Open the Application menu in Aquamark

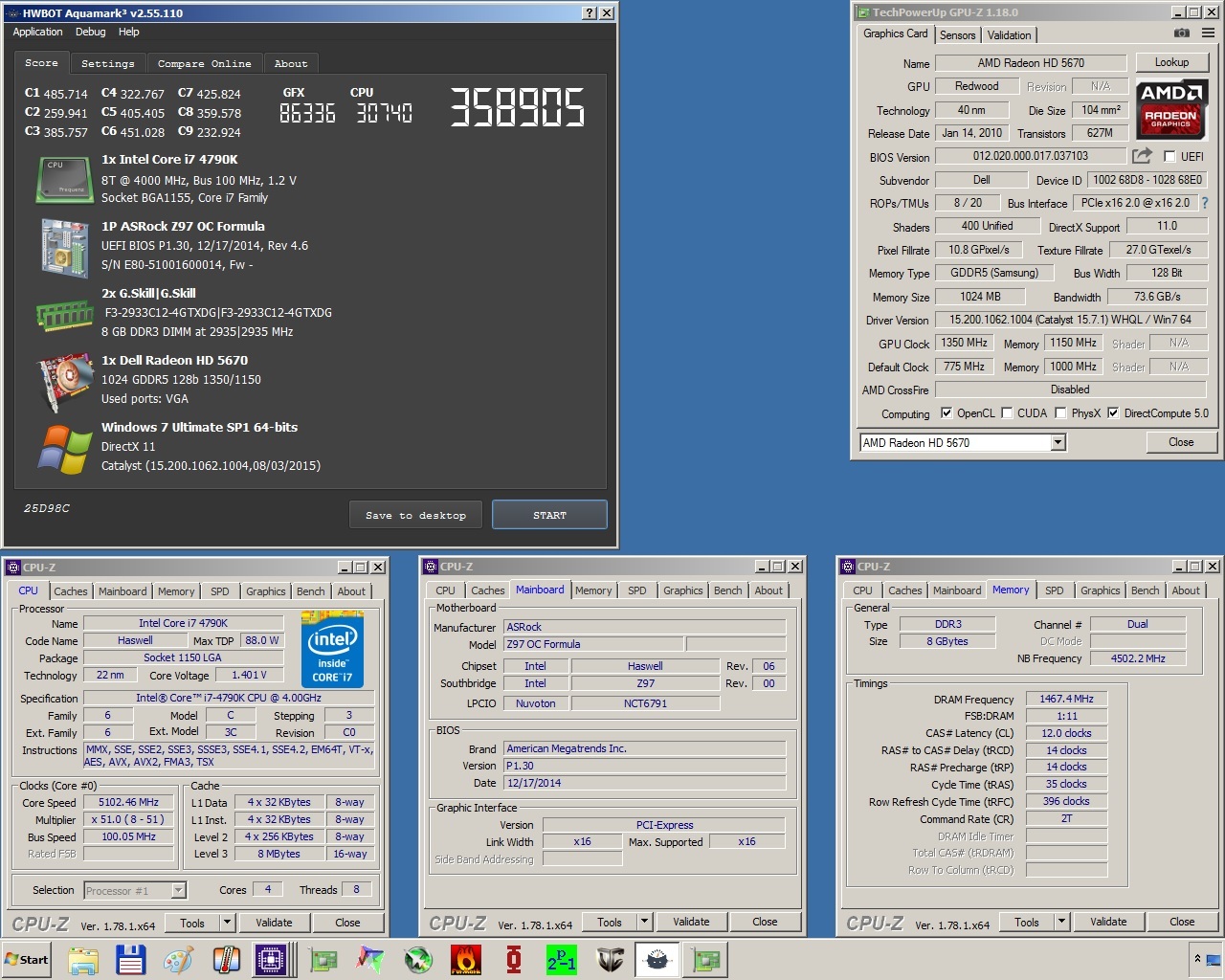[37, 32]
